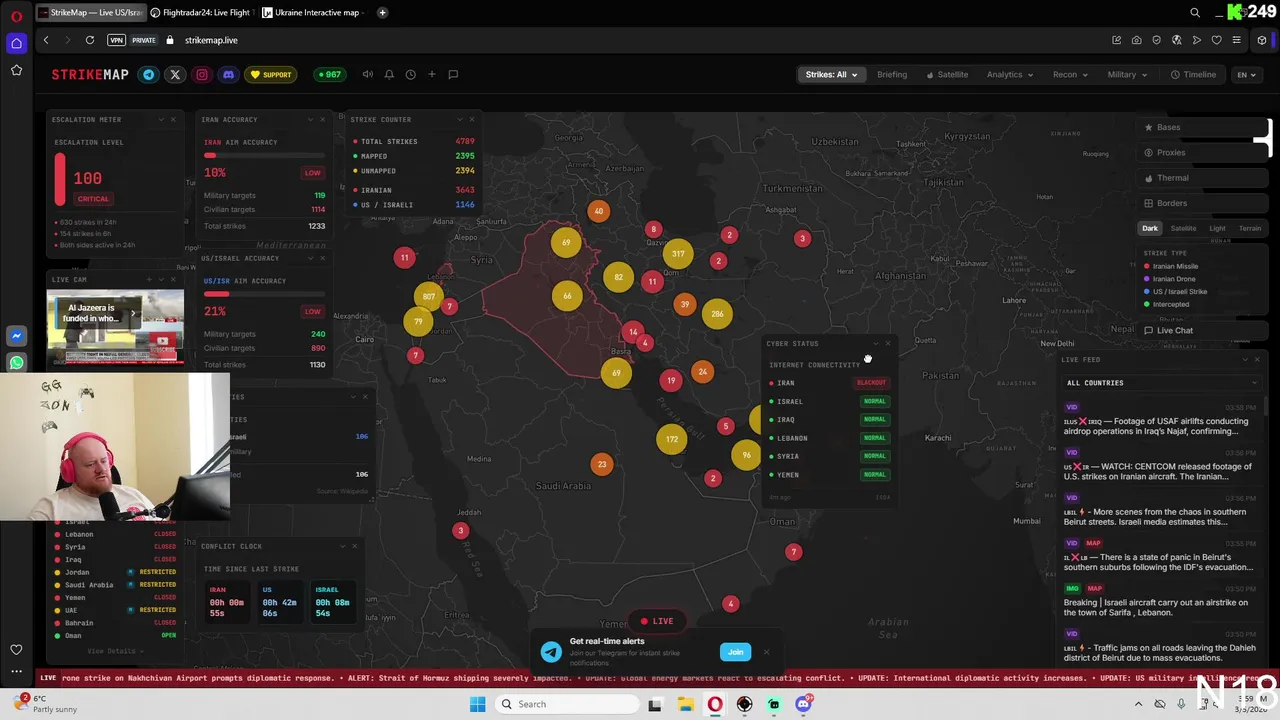Image resolution: width=1280 pixels, height=720 pixels.
Task: Open notifications bell in StrikeMap header
Action: 389,74
